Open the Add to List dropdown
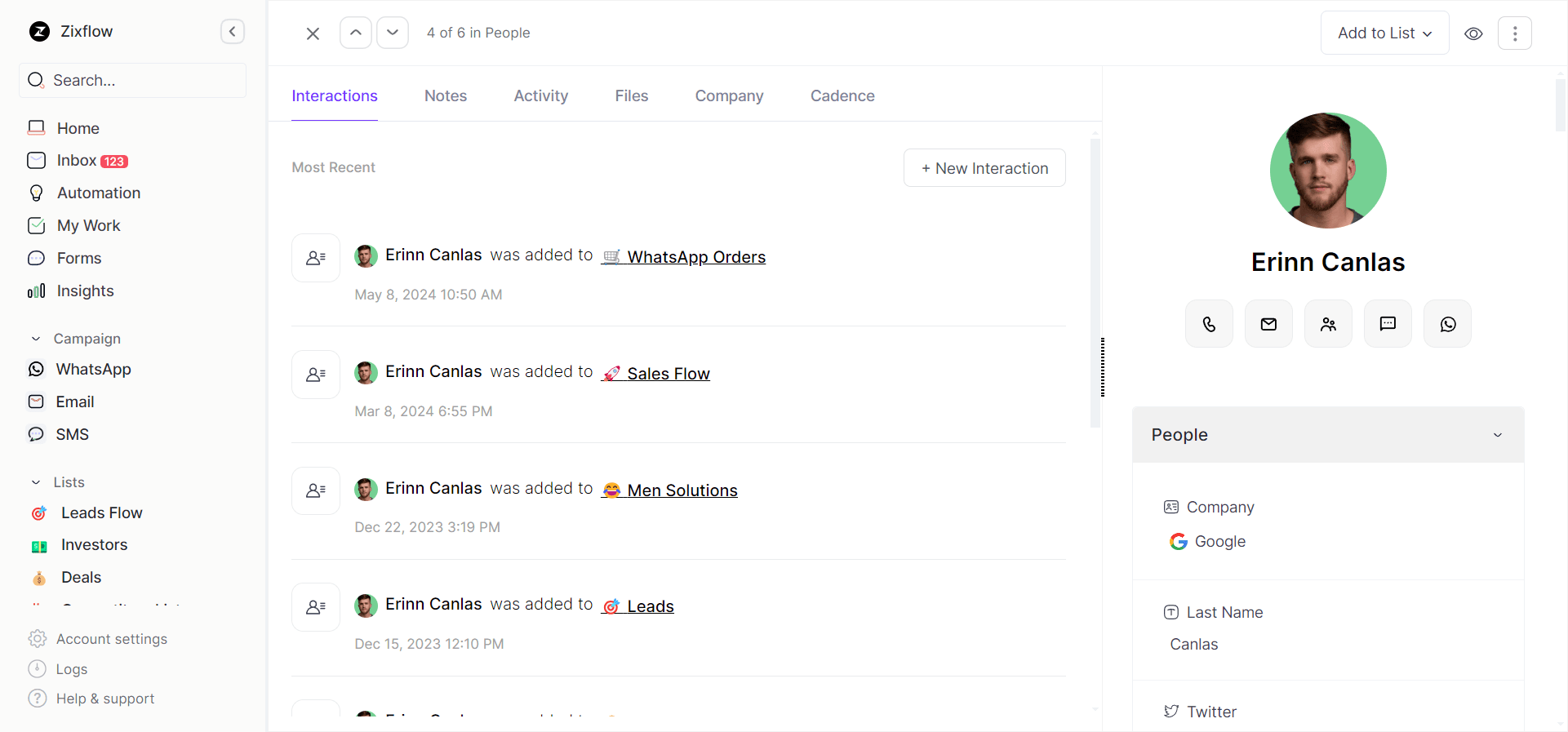This screenshot has width=1568, height=732. (1384, 33)
